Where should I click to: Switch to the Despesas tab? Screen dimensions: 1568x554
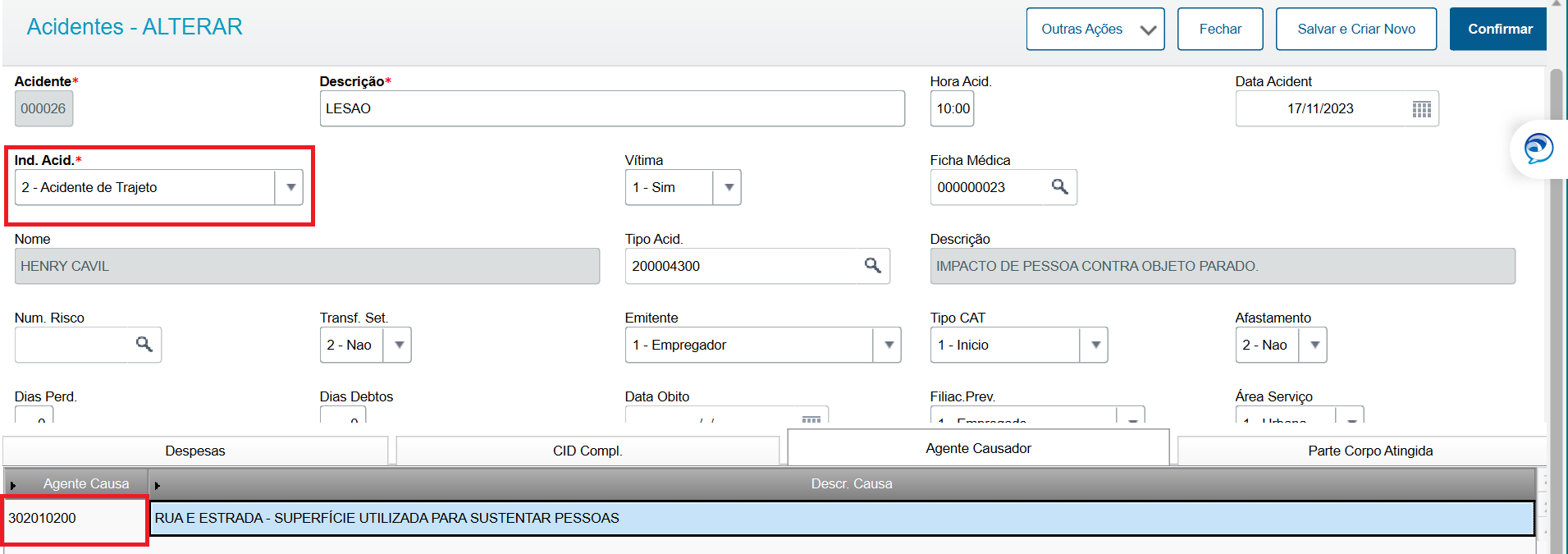click(x=195, y=451)
